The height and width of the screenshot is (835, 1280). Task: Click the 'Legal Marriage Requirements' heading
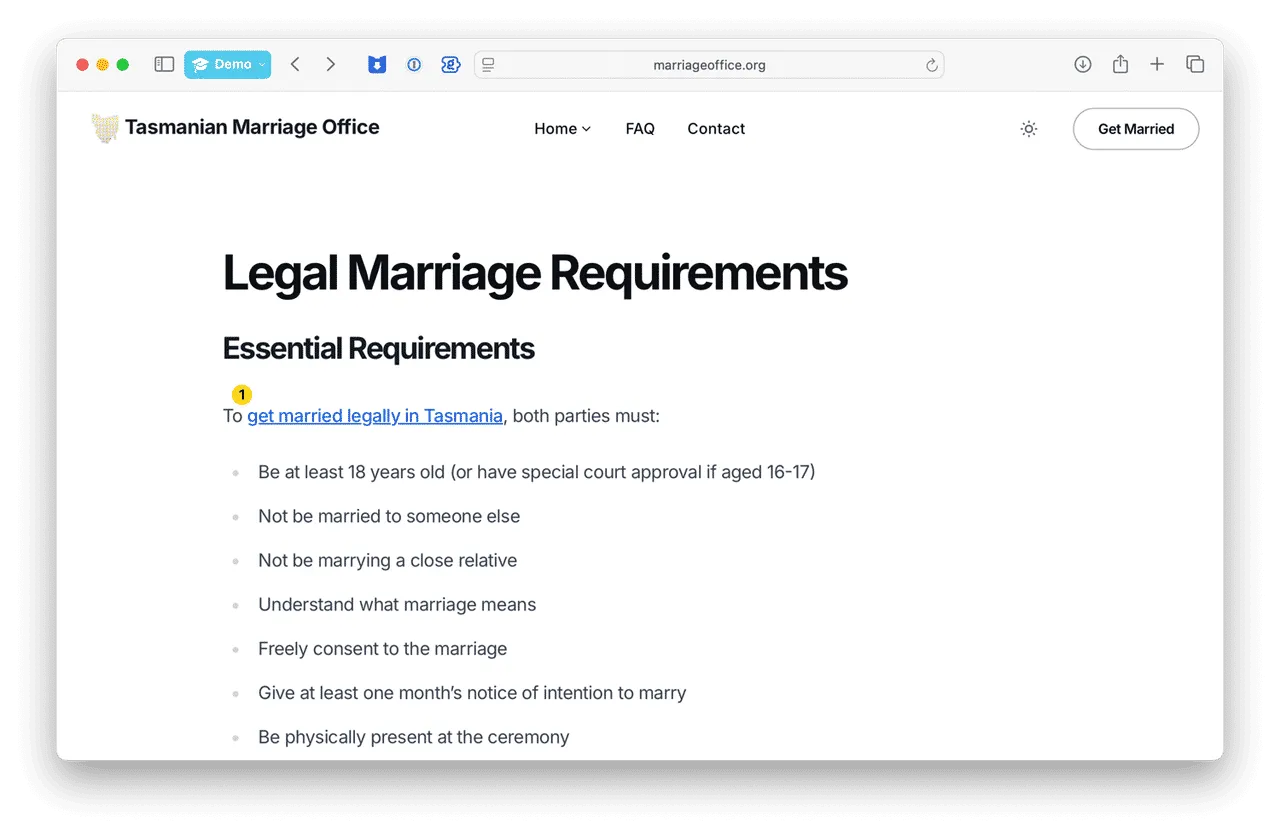[x=535, y=273]
